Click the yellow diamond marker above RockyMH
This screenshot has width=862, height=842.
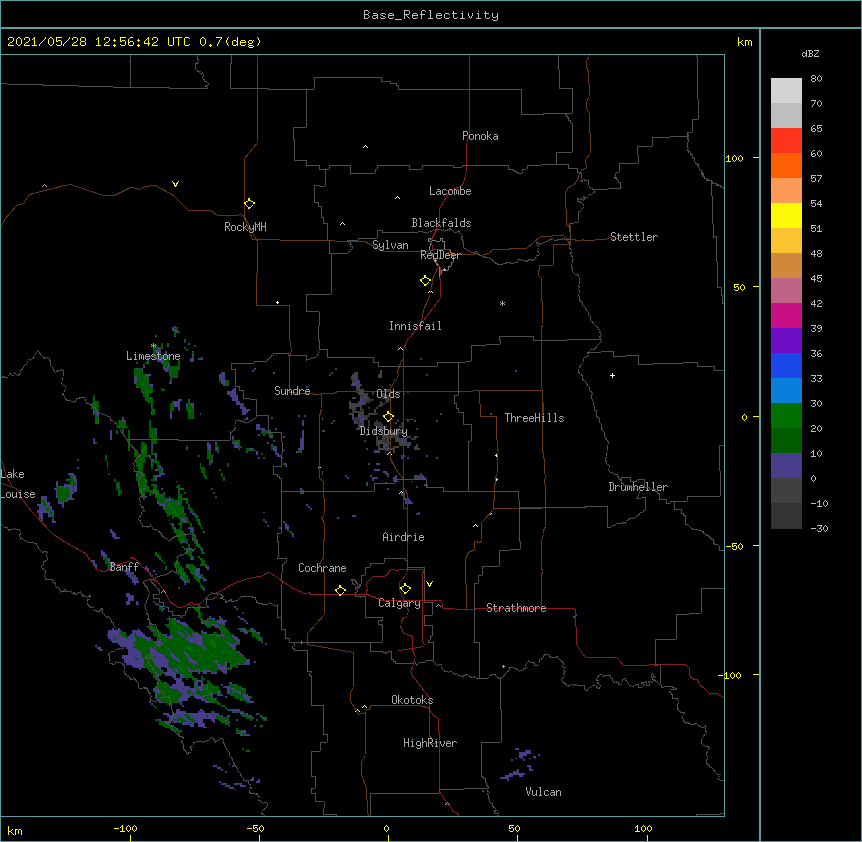(x=249, y=204)
